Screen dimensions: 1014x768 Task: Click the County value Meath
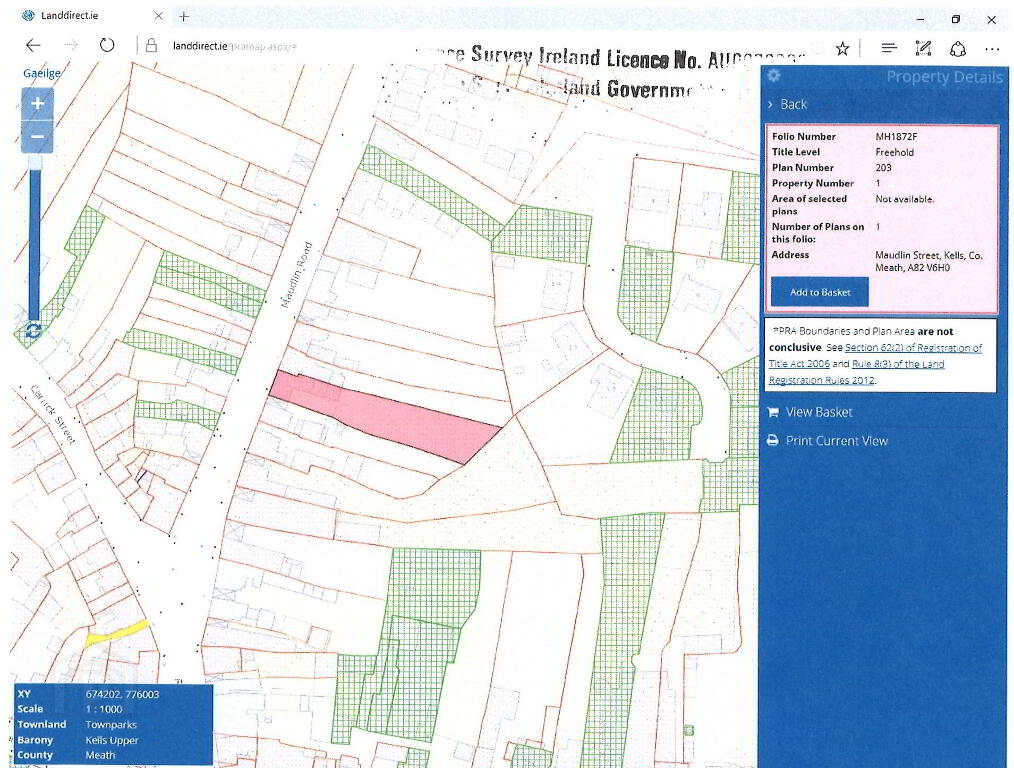click(x=100, y=755)
